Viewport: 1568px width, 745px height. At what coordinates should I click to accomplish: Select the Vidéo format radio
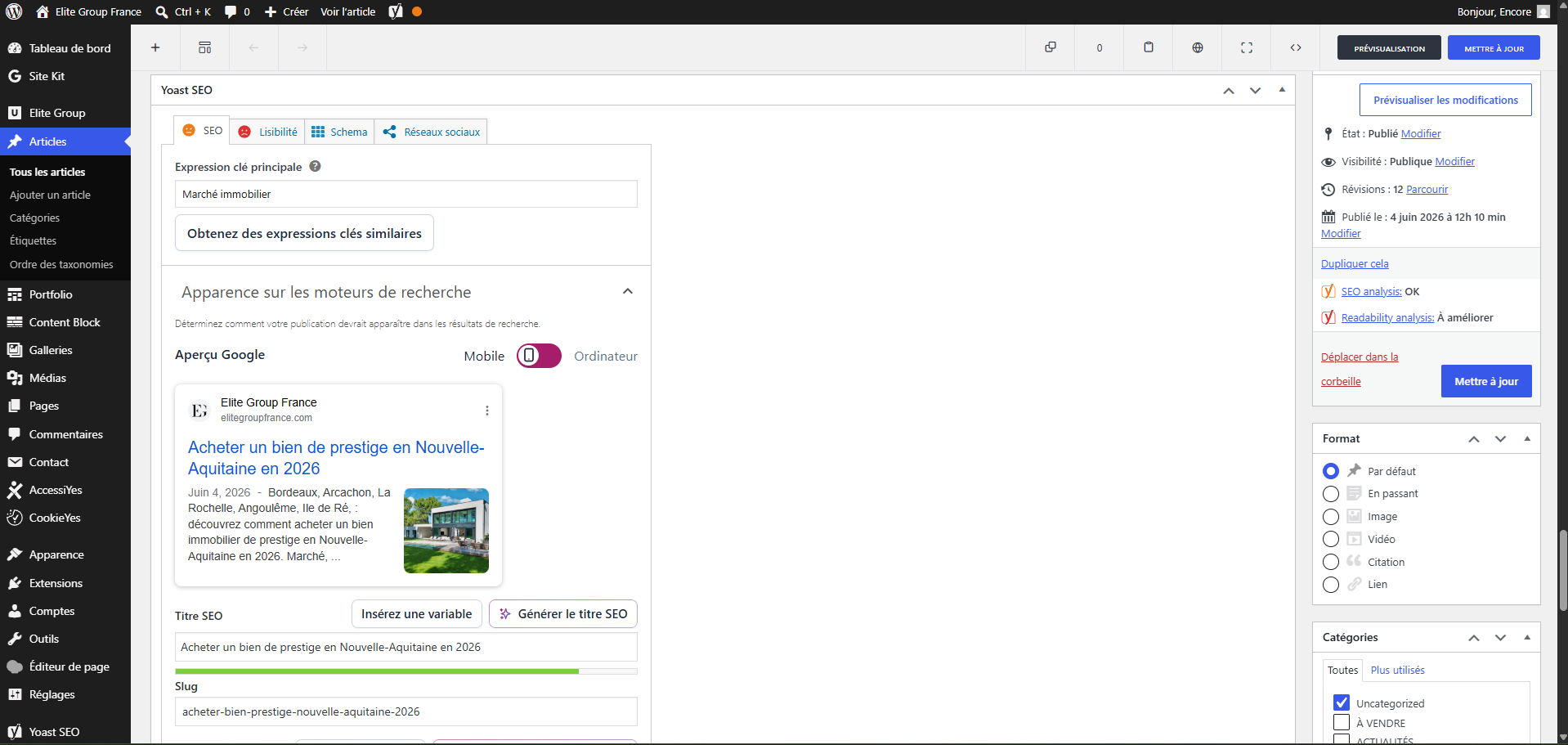tap(1331, 539)
